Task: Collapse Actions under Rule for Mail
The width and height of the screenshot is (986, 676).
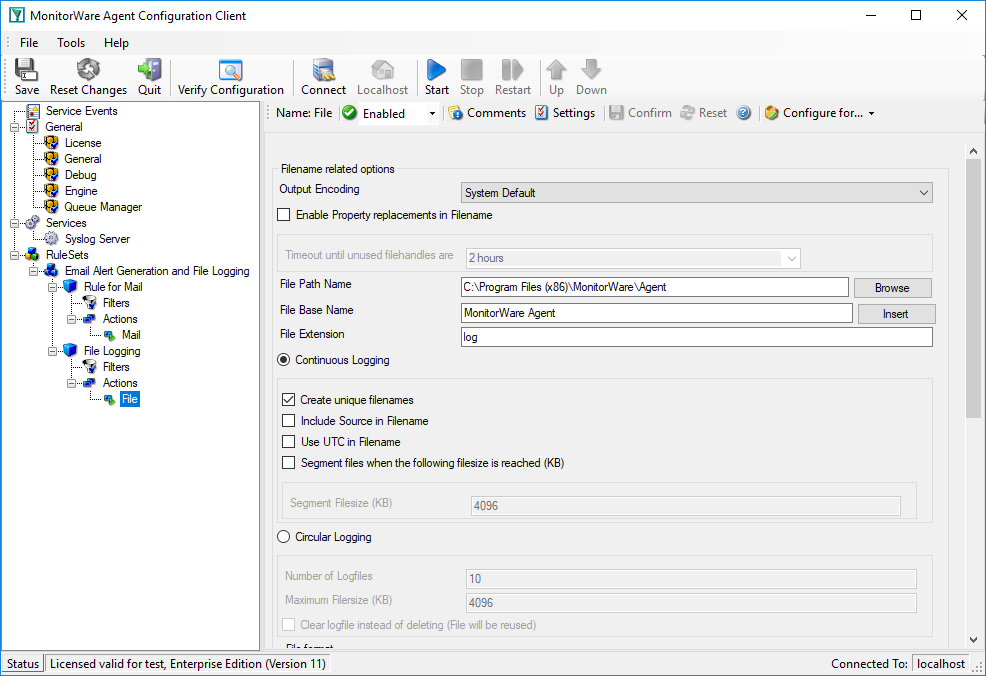Action: pyautogui.click(x=71, y=319)
